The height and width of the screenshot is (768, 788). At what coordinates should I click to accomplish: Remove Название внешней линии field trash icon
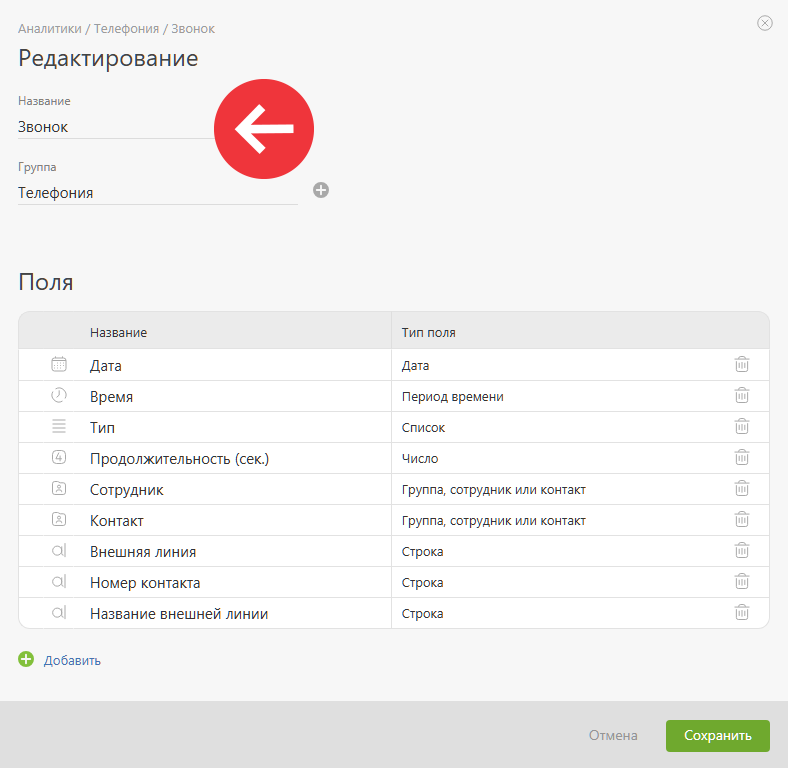point(742,612)
